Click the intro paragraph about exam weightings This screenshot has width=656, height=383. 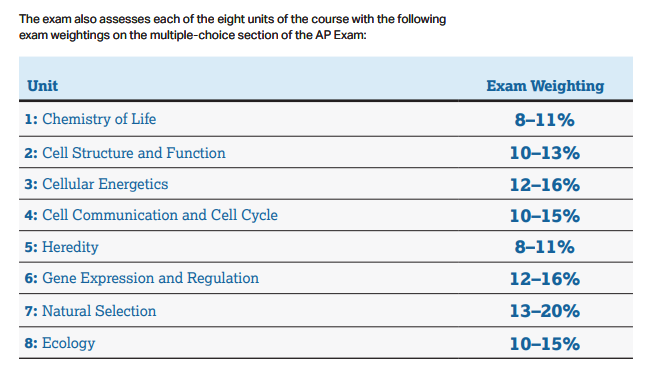click(233, 27)
